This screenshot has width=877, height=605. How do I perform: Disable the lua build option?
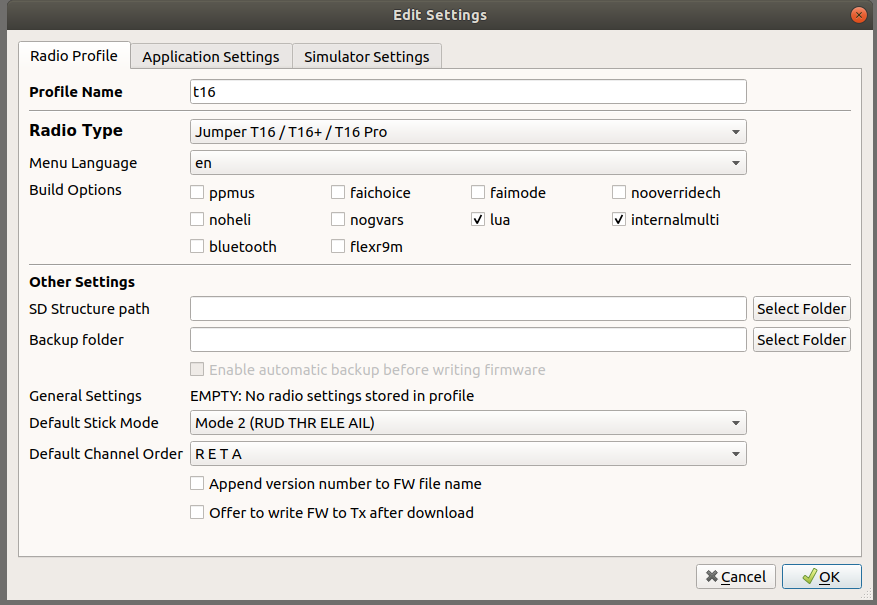477,219
